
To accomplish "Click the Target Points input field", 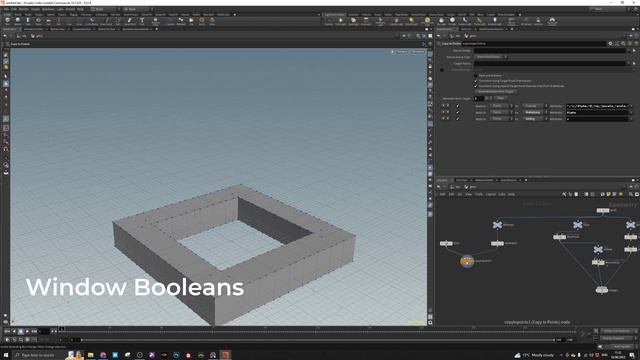I will [x=549, y=63].
